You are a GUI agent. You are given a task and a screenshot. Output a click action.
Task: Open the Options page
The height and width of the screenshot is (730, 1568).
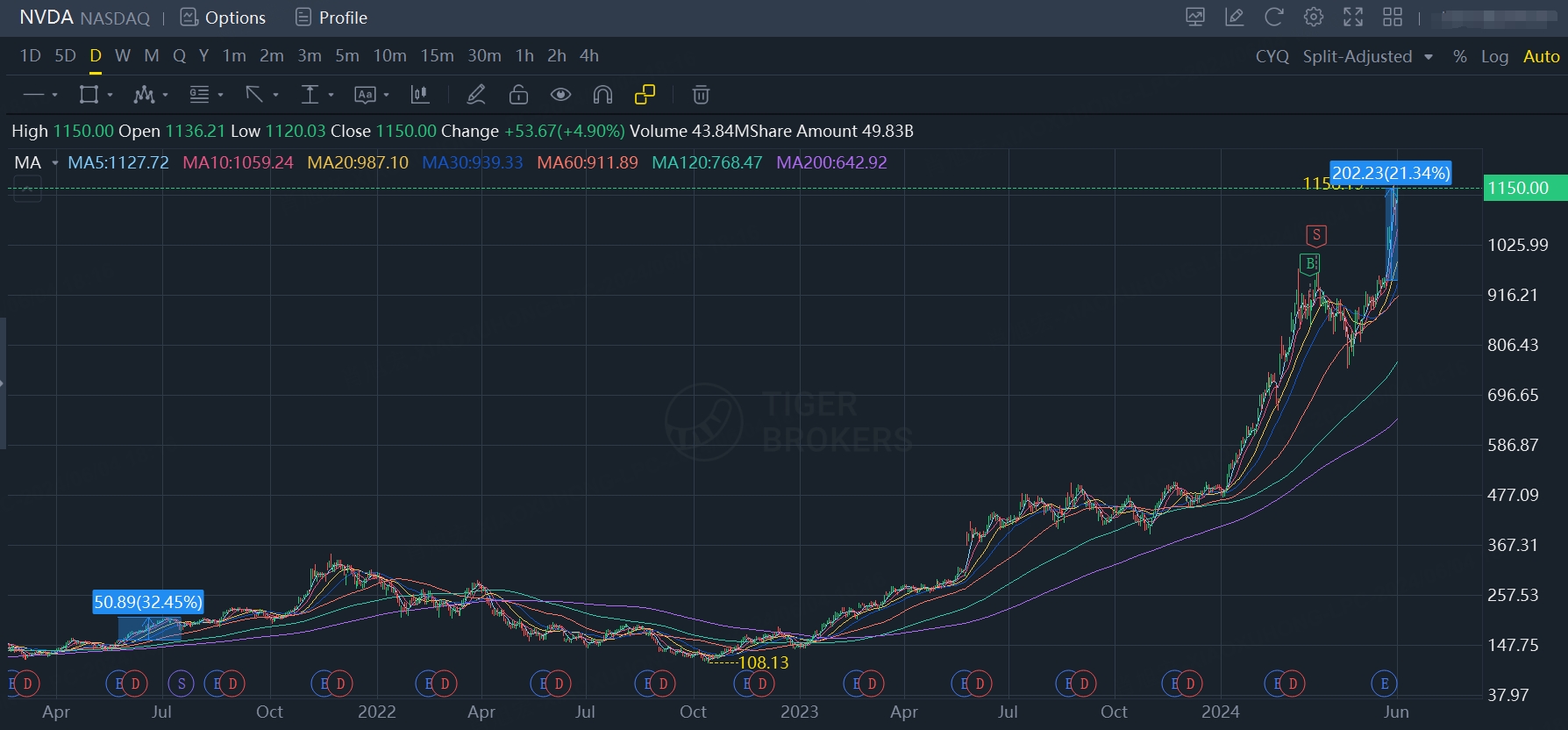pos(223,18)
